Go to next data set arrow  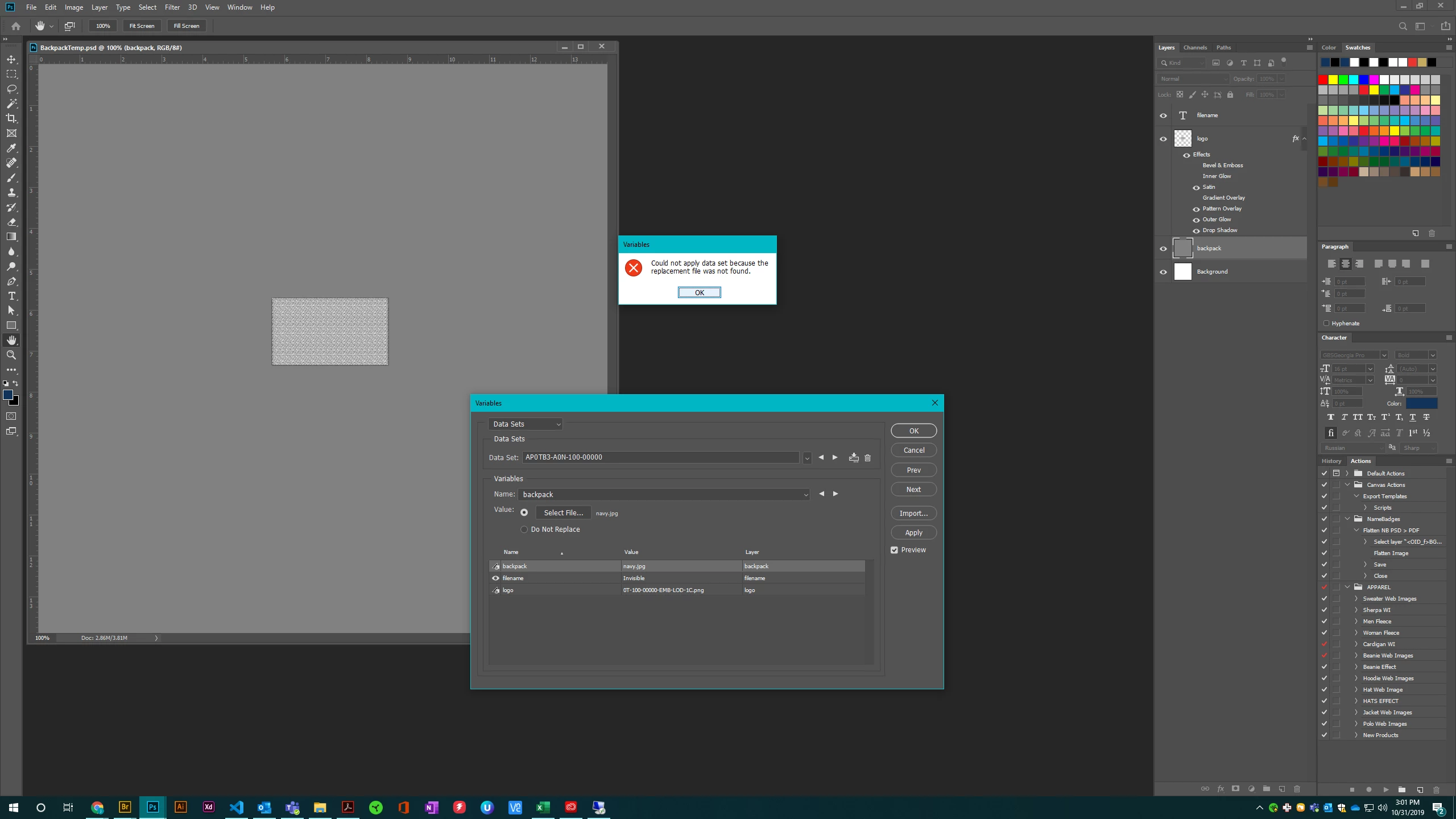pyautogui.click(x=835, y=457)
